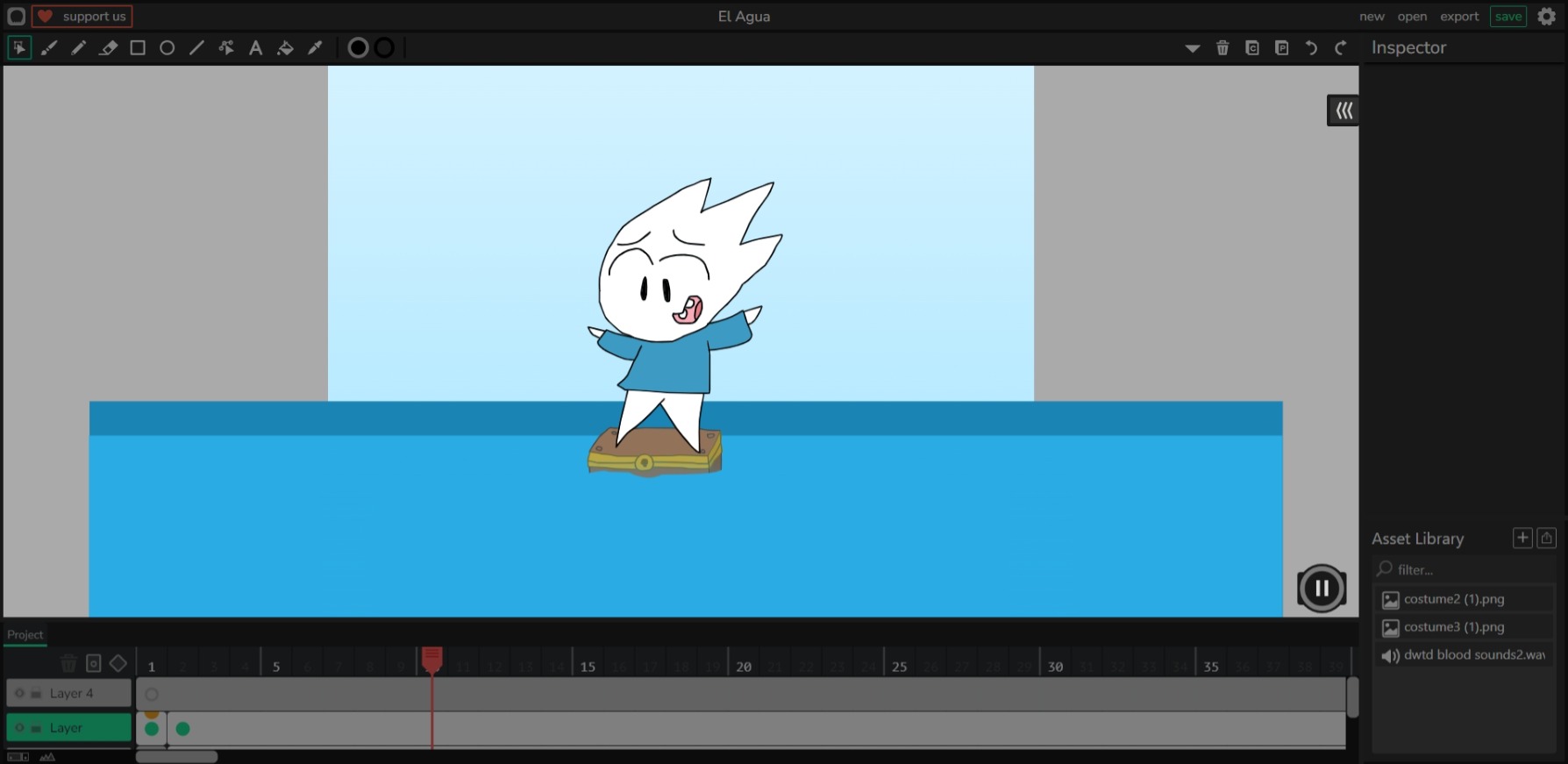Viewport: 1568px width, 764px height.
Task: Collapse the Inspector panel with chevrons
Action: pyautogui.click(x=1343, y=111)
